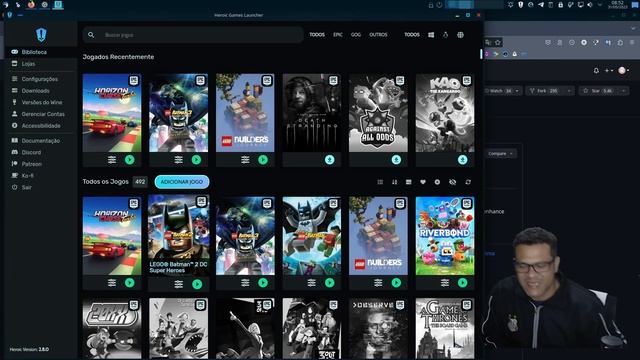Screen dimensions: 640x360
Task: Open settings for Horizon Chase in Jogados Recentemente
Action: click(112, 160)
